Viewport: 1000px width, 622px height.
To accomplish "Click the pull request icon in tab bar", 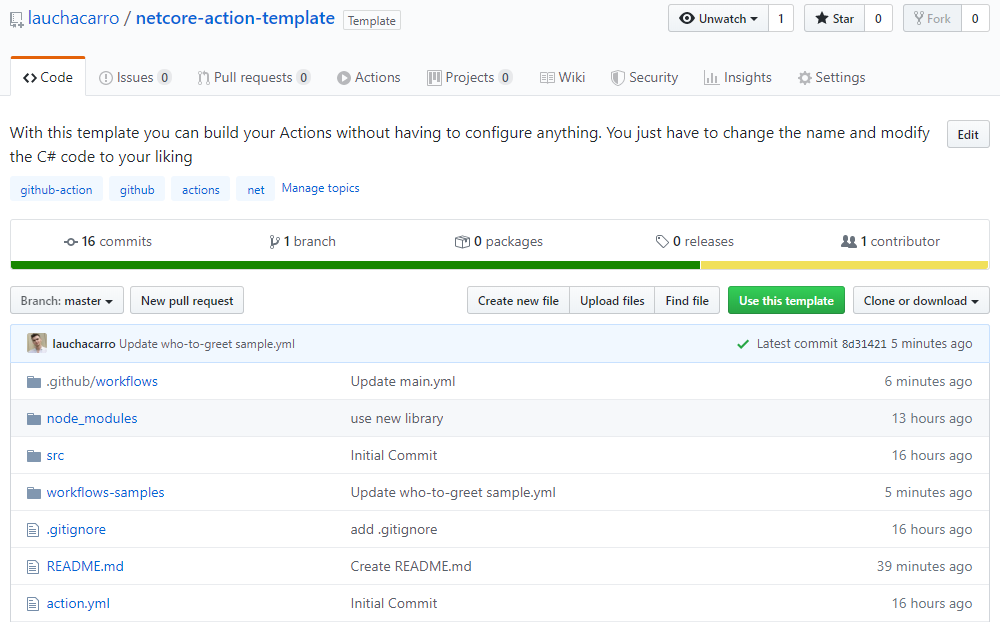I will pos(203,78).
